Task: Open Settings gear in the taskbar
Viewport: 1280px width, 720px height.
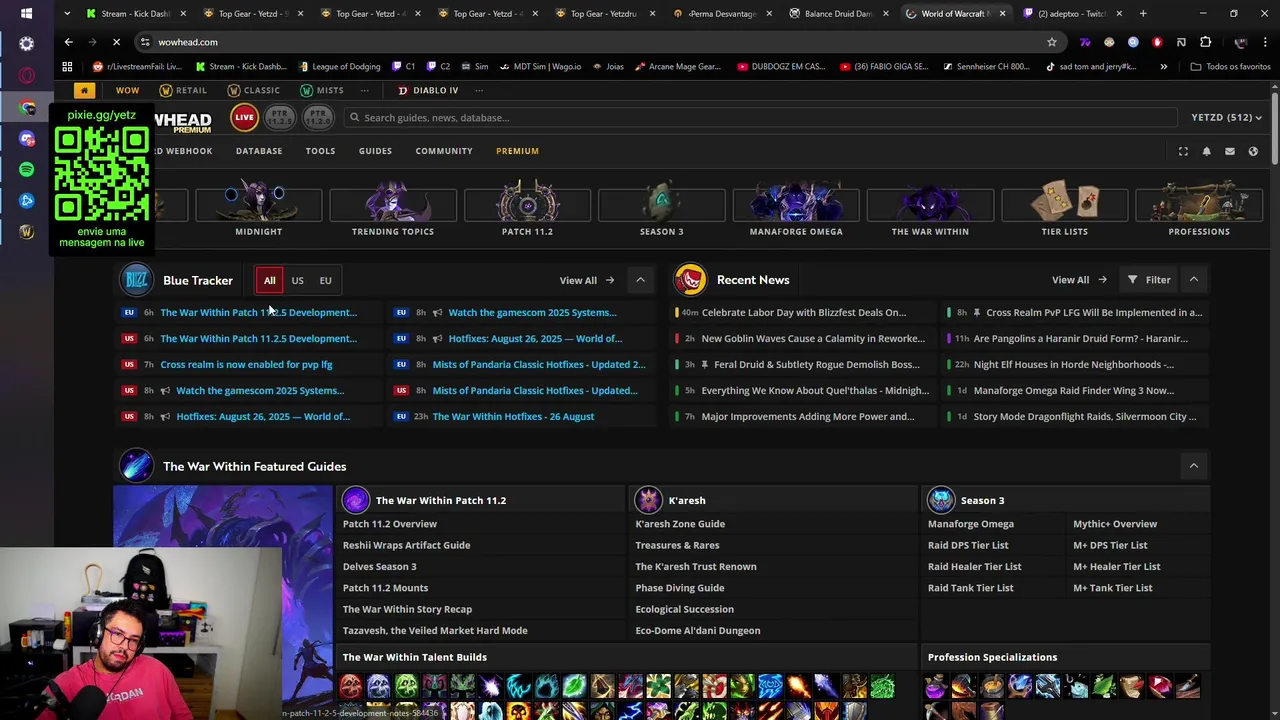Action: click(27, 44)
